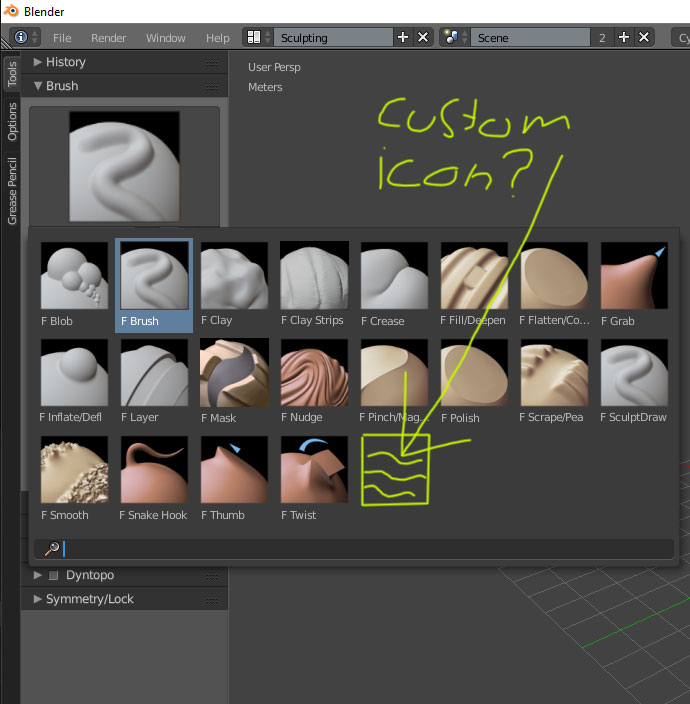Delete the Sculpting screen layout
Viewport: 690px width, 704px height.
point(423,37)
